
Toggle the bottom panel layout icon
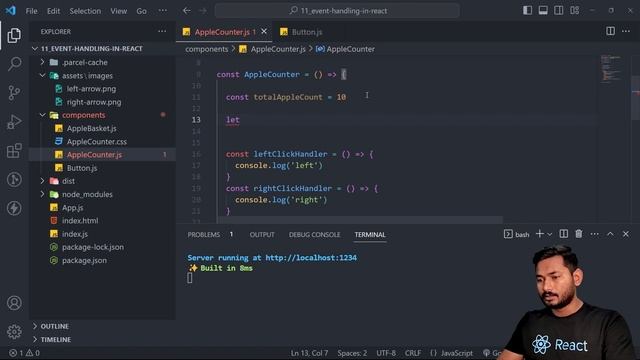point(543,11)
